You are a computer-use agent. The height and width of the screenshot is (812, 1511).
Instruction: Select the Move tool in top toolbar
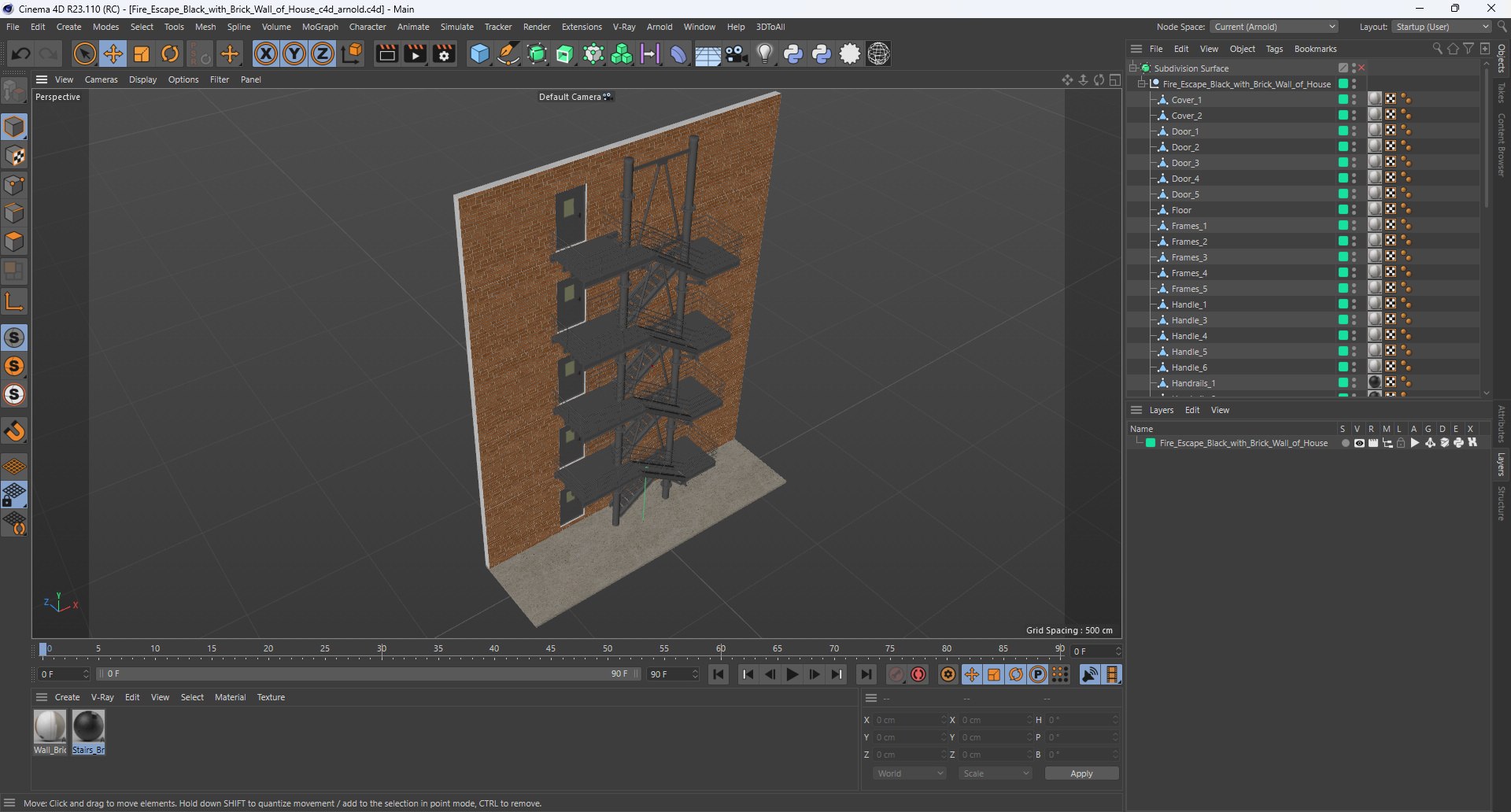(x=113, y=54)
